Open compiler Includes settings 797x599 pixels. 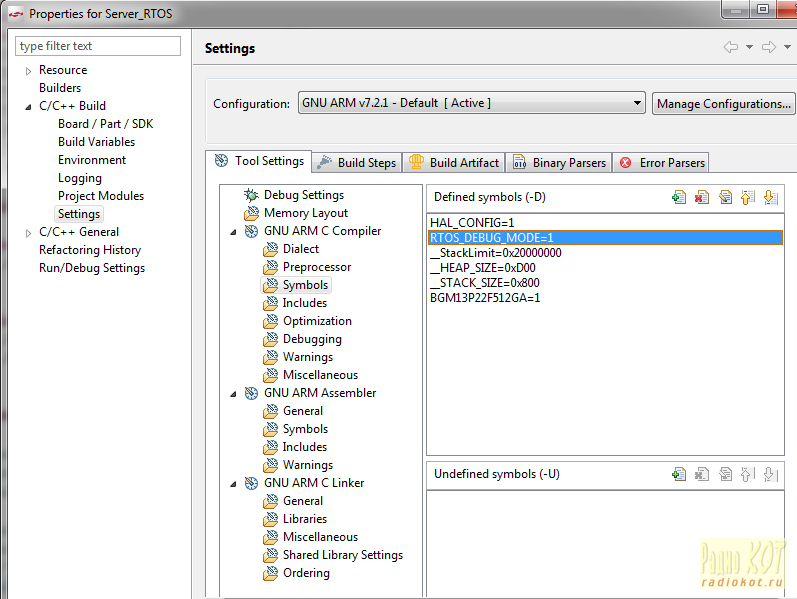click(305, 303)
